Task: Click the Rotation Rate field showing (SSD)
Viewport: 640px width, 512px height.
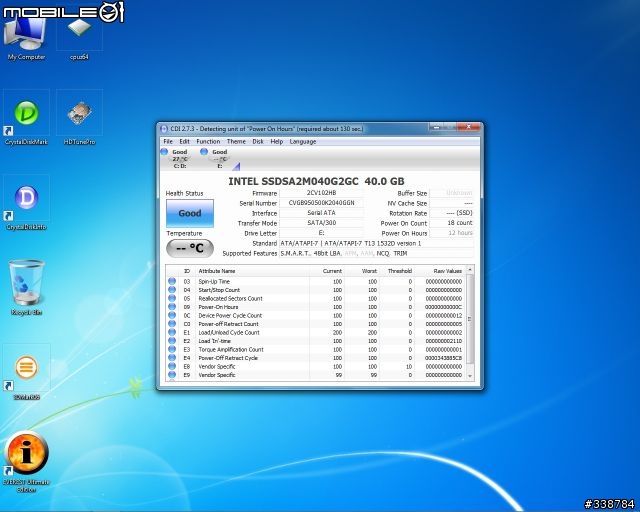Action: coord(451,213)
